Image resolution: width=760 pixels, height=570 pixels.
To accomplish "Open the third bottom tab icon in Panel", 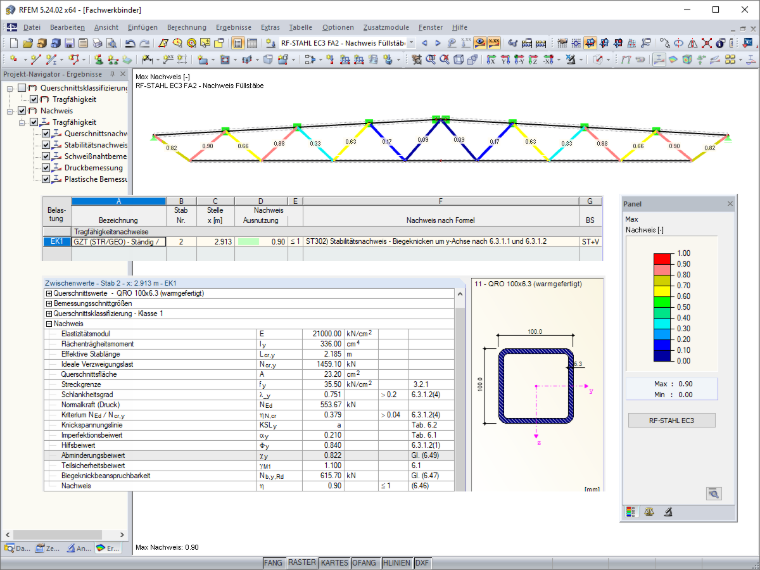I will point(668,512).
